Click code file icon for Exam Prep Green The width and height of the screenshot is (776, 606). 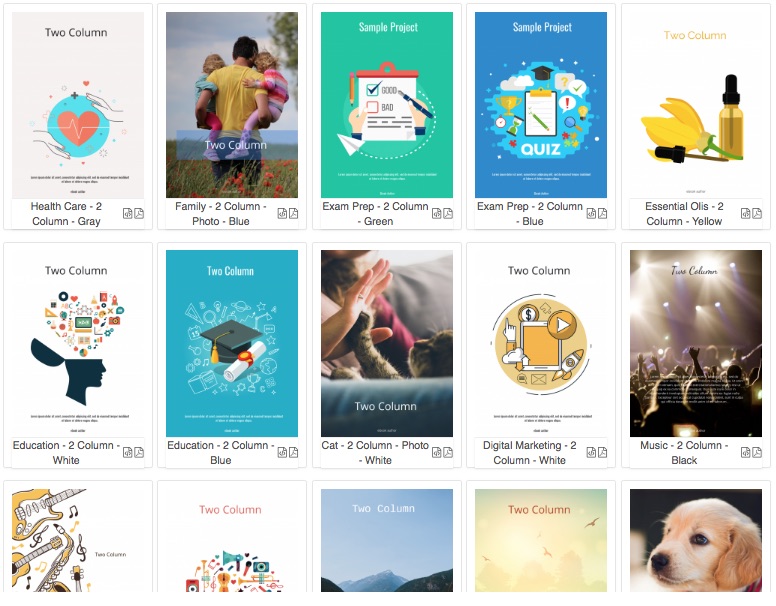[436, 213]
